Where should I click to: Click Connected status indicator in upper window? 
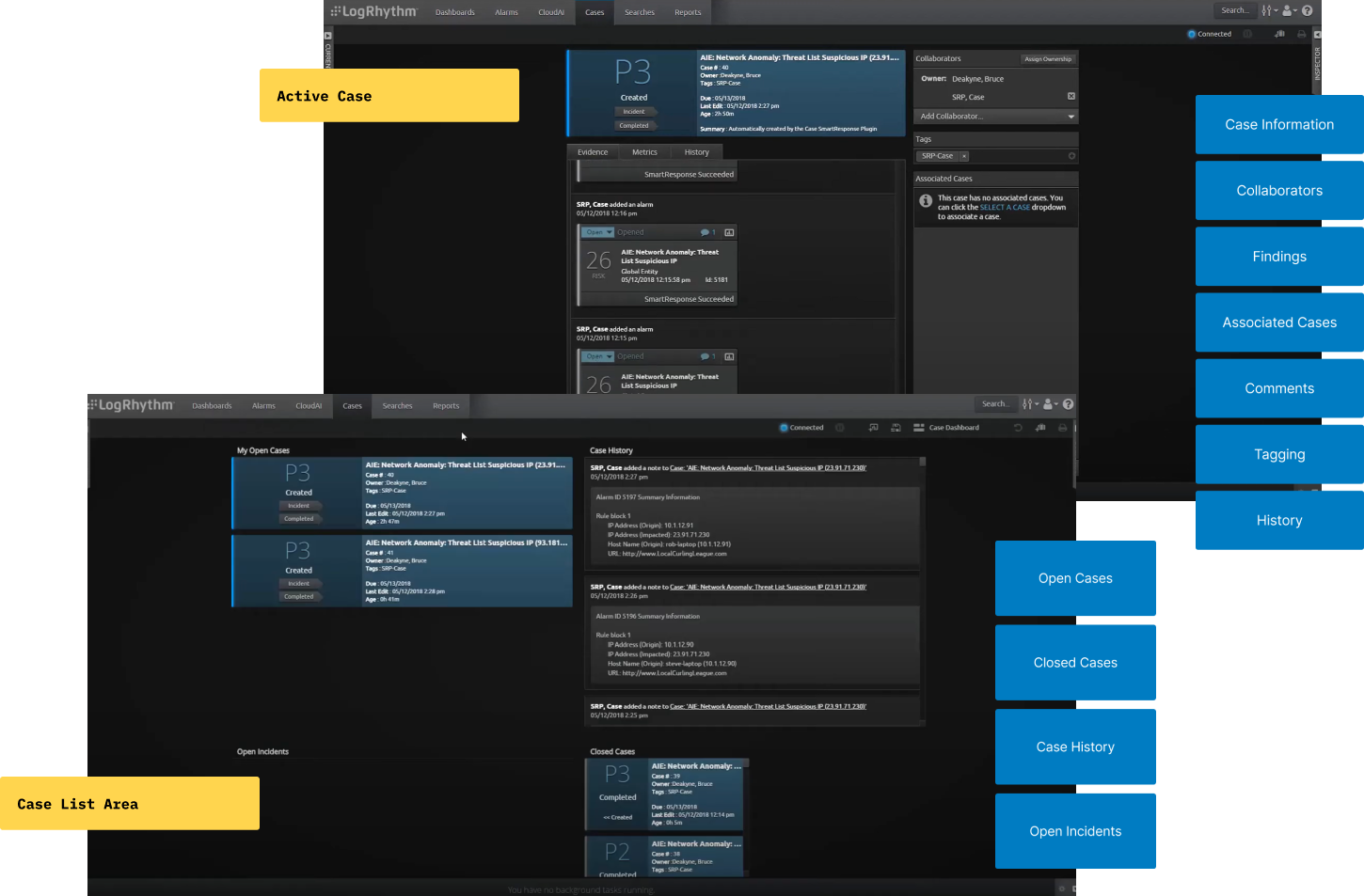tap(1209, 34)
